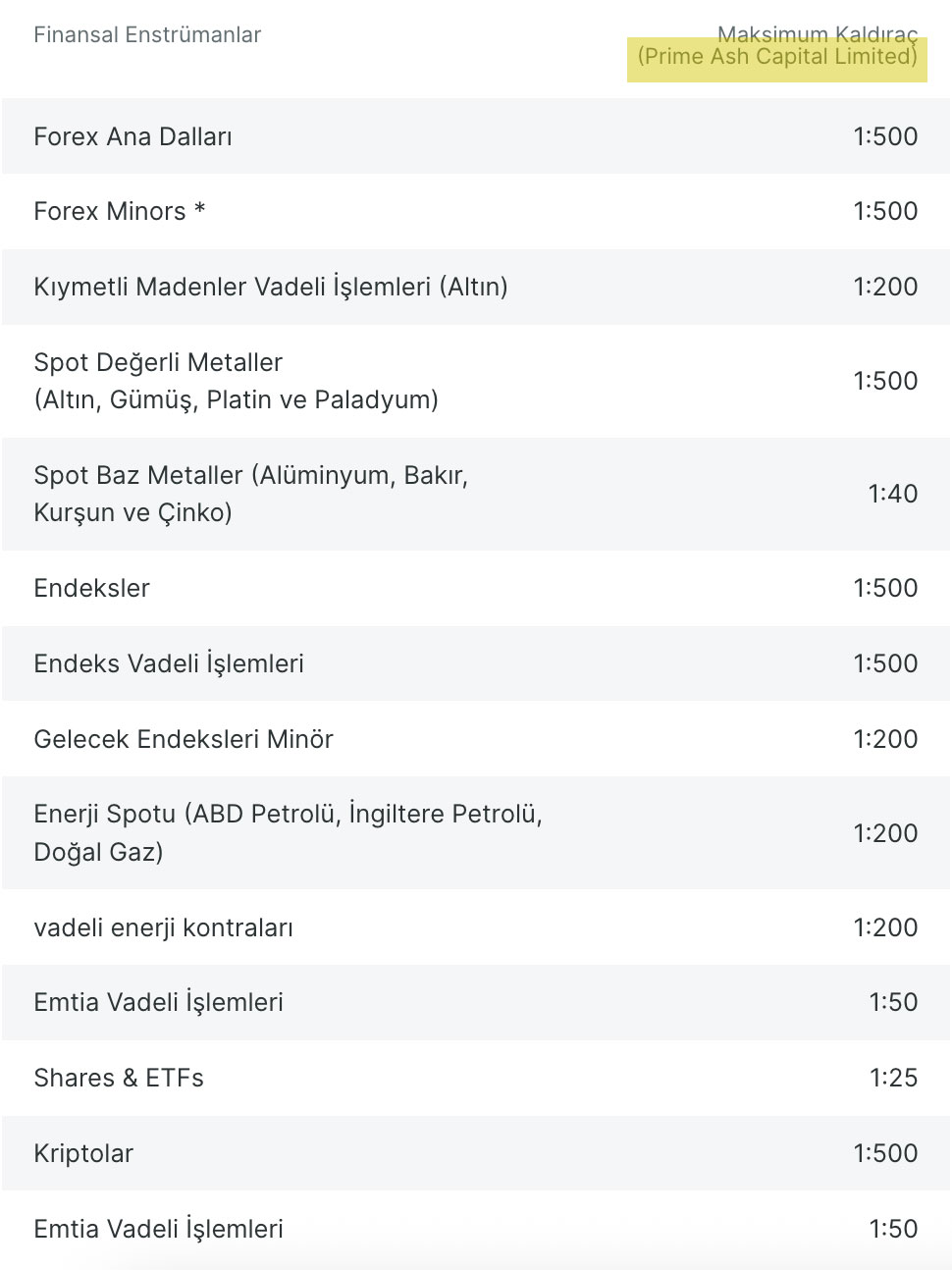
Task: Click the last Emtia Vadeli İşlemleri row
Action: click(476, 1229)
